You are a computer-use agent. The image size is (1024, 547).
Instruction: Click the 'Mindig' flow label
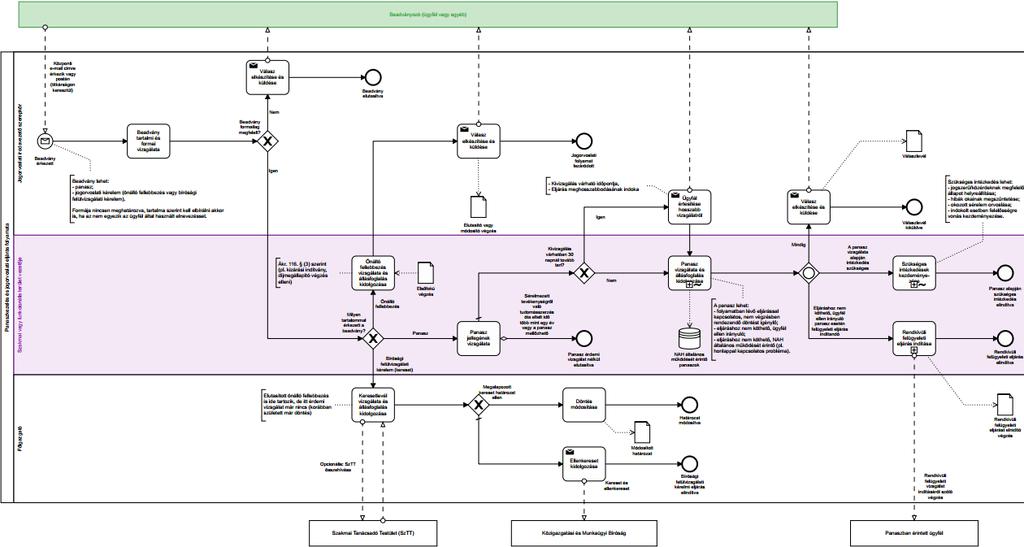(797, 244)
